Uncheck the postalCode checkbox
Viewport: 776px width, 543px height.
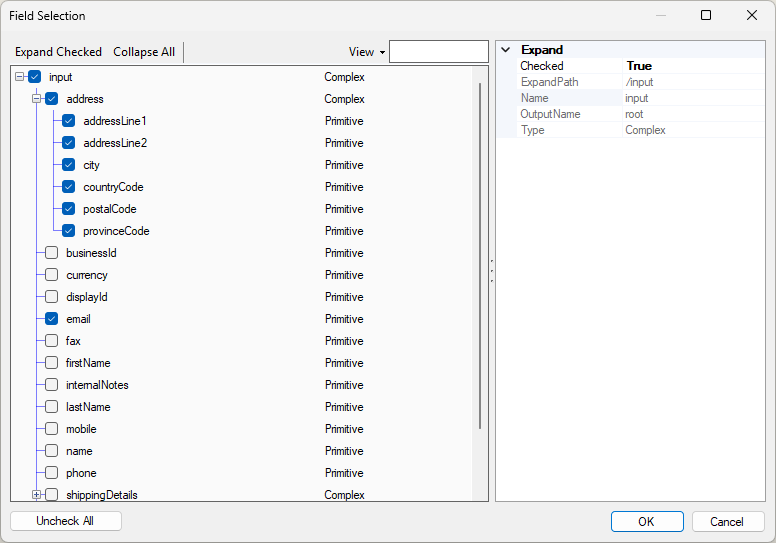pos(68,208)
